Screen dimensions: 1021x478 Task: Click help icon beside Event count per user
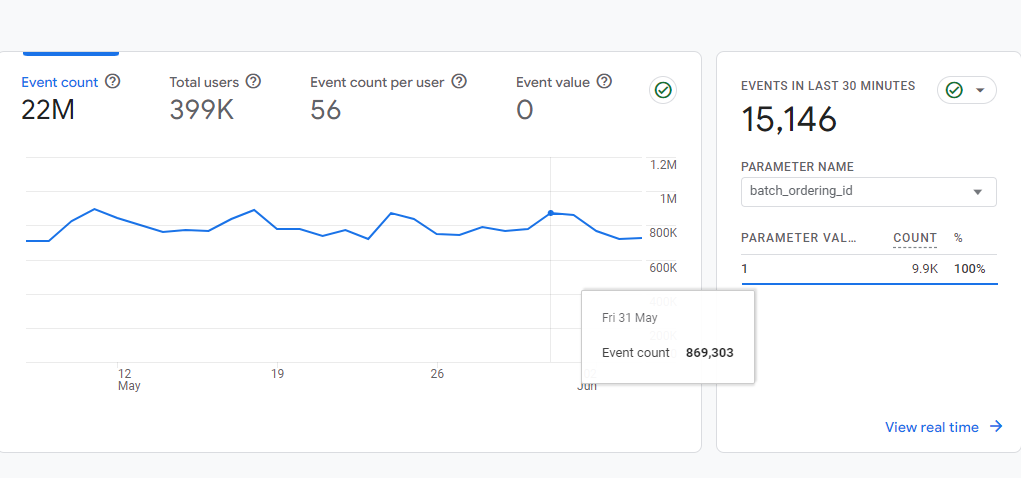(x=459, y=82)
